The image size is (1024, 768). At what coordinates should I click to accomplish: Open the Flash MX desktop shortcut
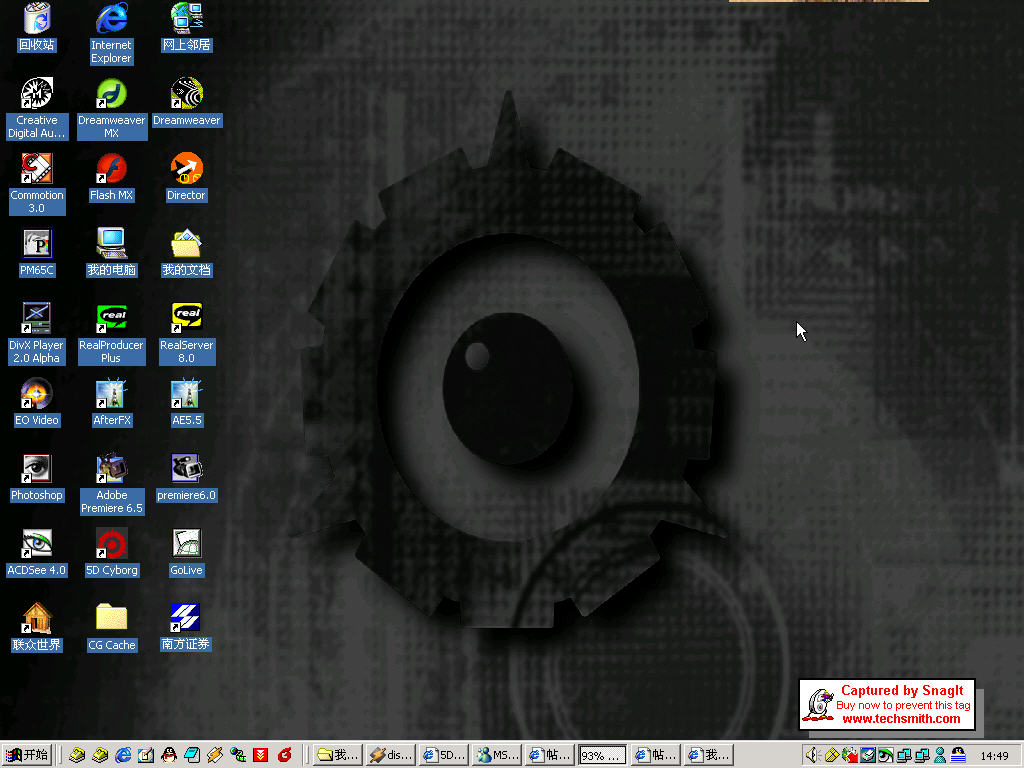[x=111, y=168]
